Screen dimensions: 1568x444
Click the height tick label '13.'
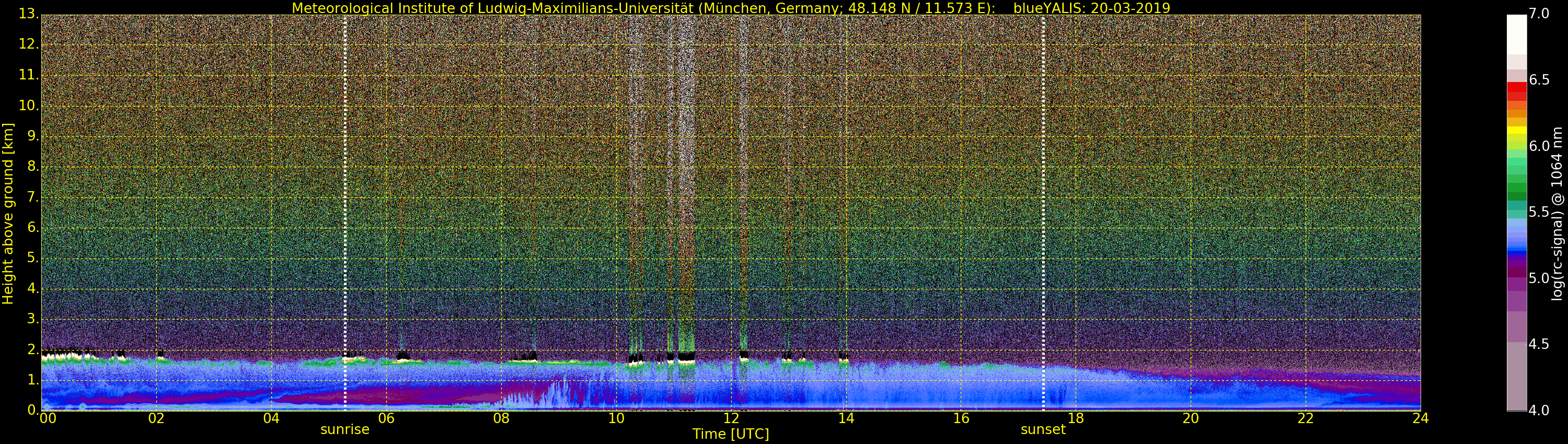(29, 14)
